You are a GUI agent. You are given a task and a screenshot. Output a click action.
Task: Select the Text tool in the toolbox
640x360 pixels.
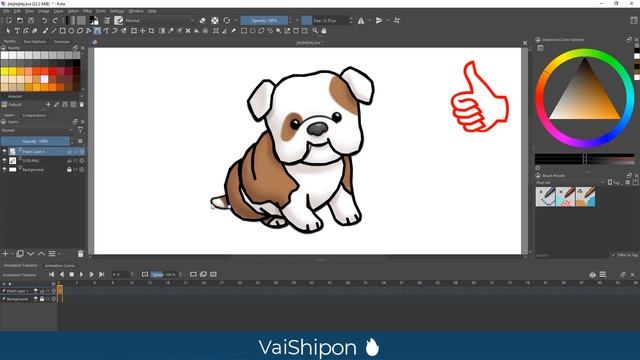click(x=17, y=31)
